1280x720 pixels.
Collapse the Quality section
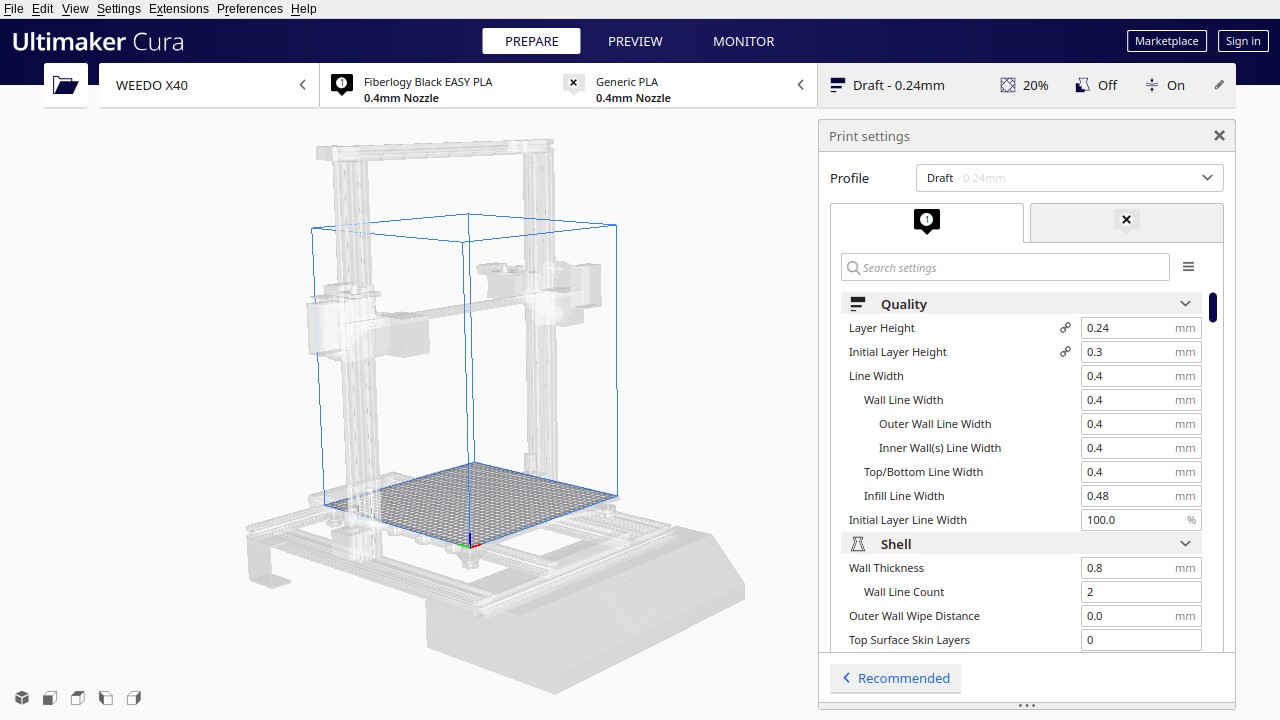pos(1185,304)
